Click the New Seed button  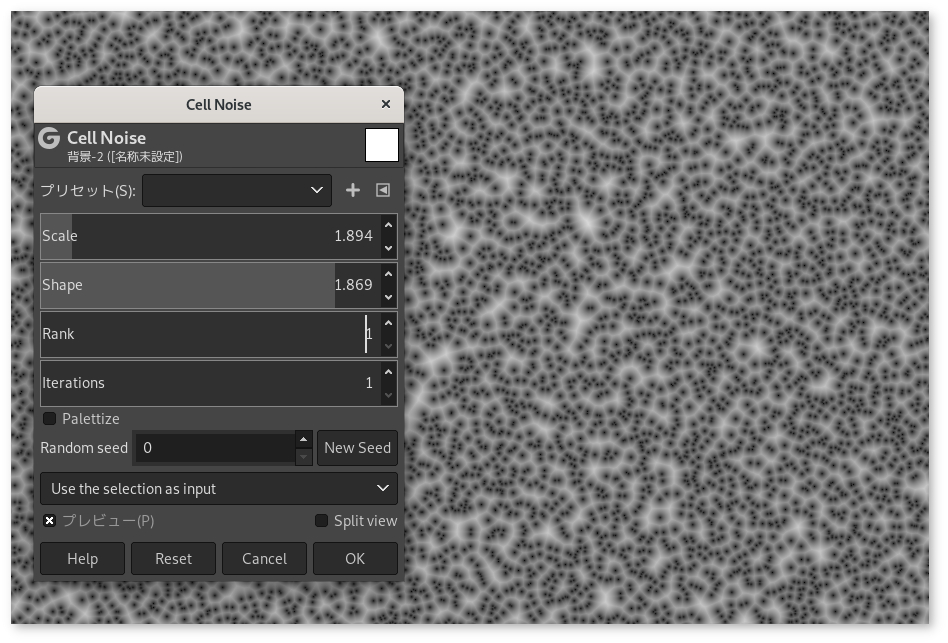[357, 448]
